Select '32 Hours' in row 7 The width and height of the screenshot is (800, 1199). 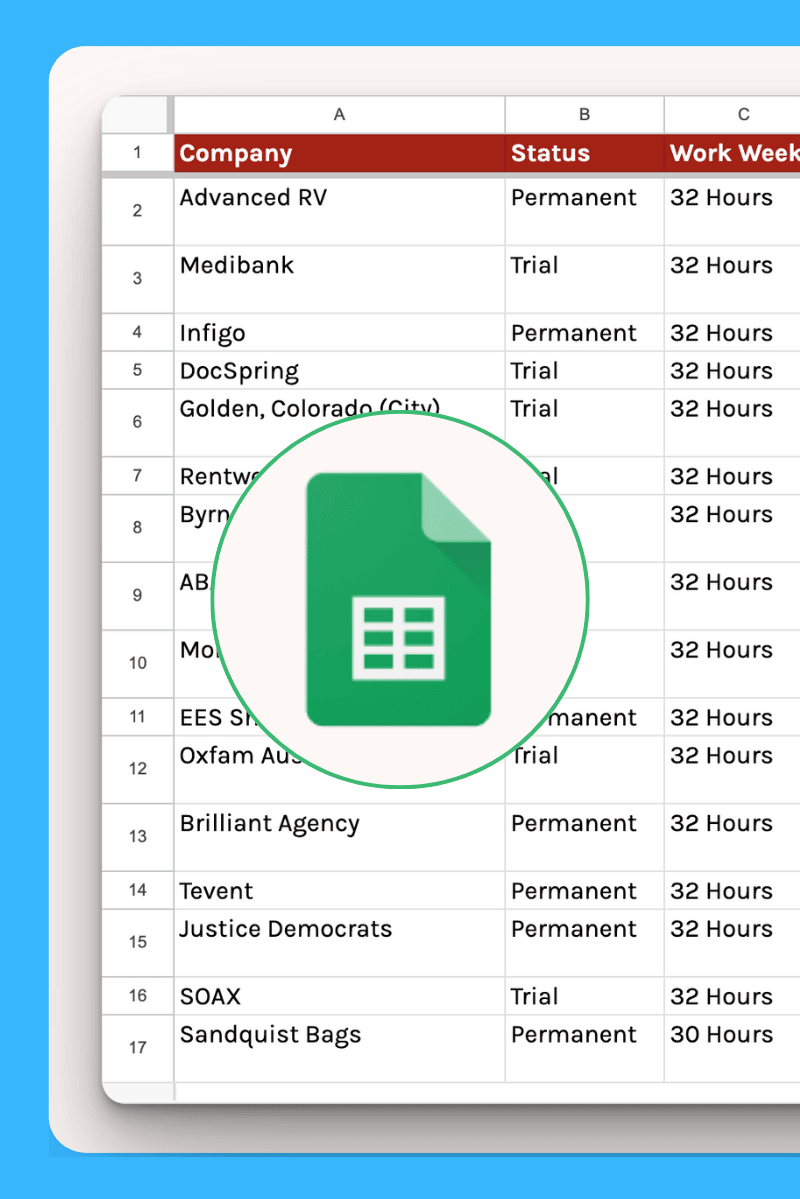point(732,476)
